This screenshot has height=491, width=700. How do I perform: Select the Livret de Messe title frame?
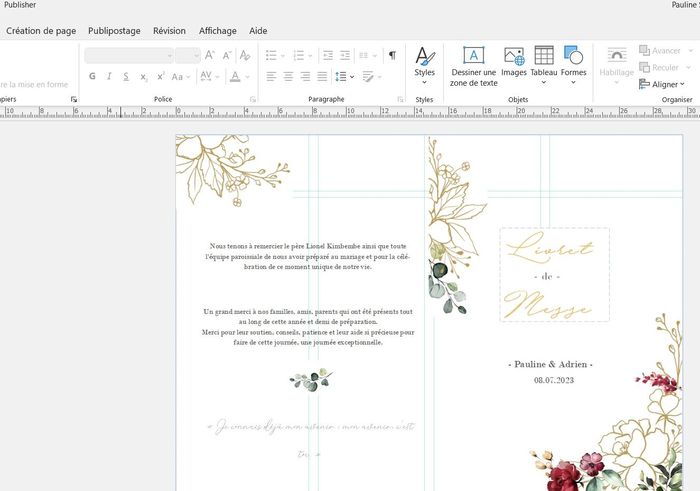click(x=554, y=275)
